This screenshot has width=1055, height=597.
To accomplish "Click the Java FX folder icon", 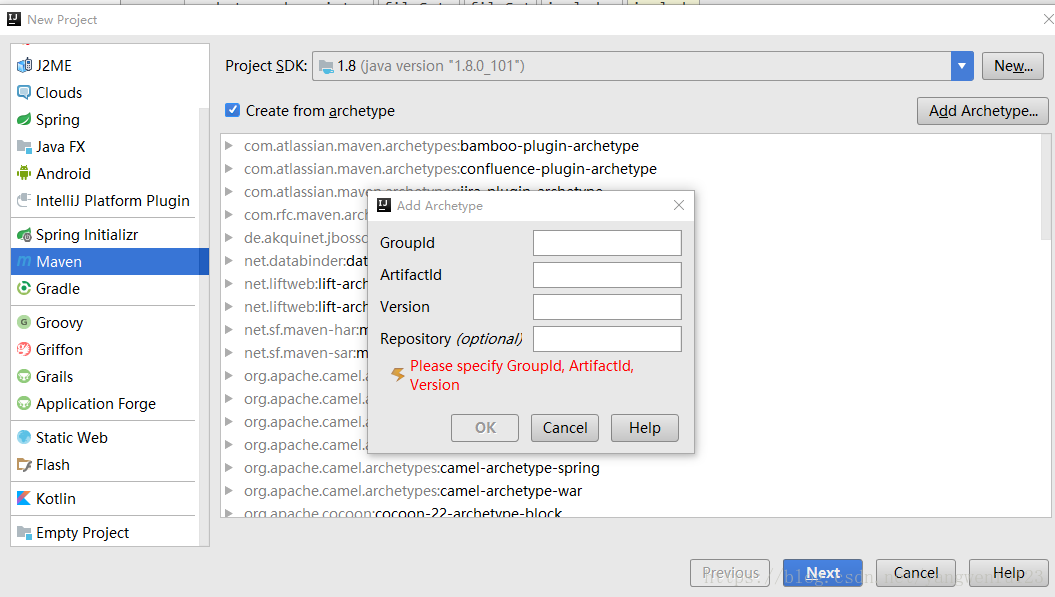I will tap(24, 146).
